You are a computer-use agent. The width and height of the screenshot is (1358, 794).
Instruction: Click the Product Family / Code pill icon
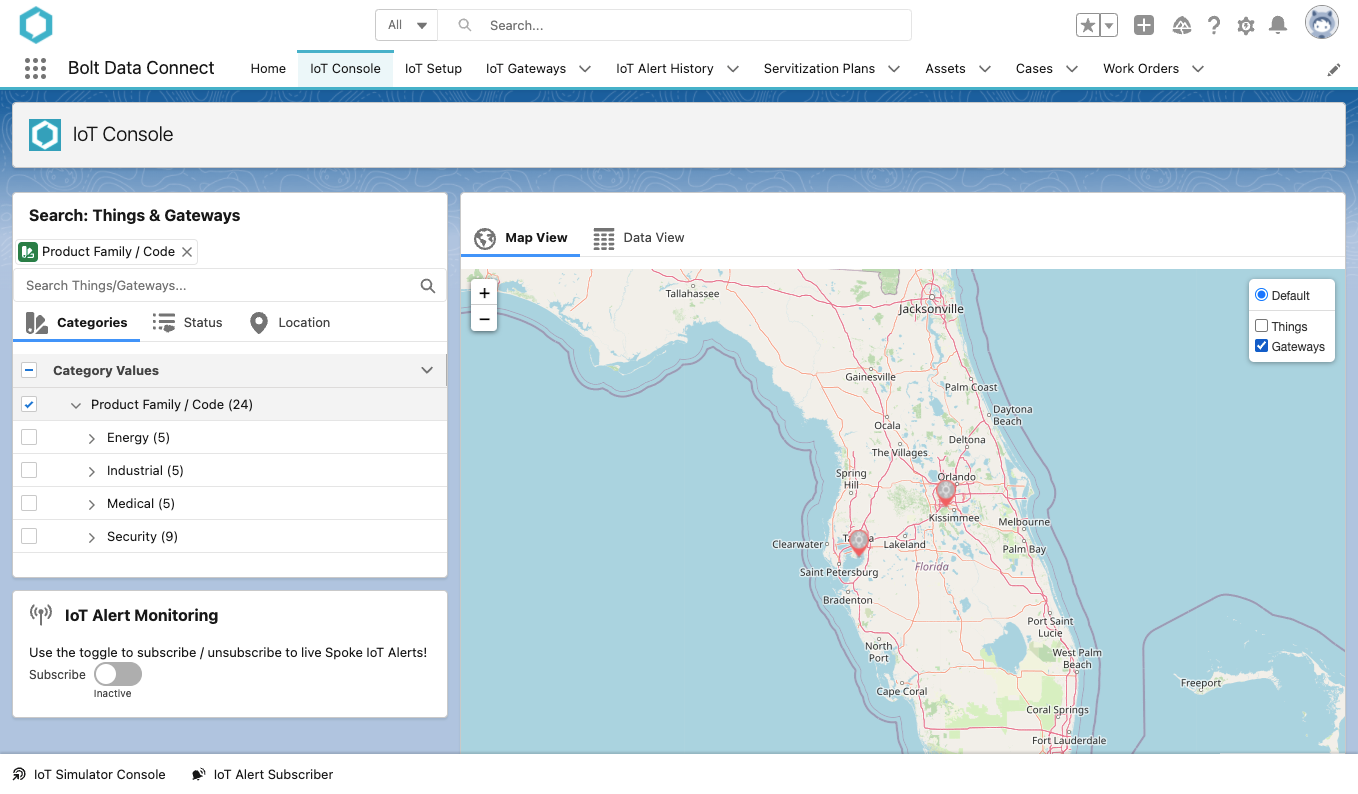point(28,252)
